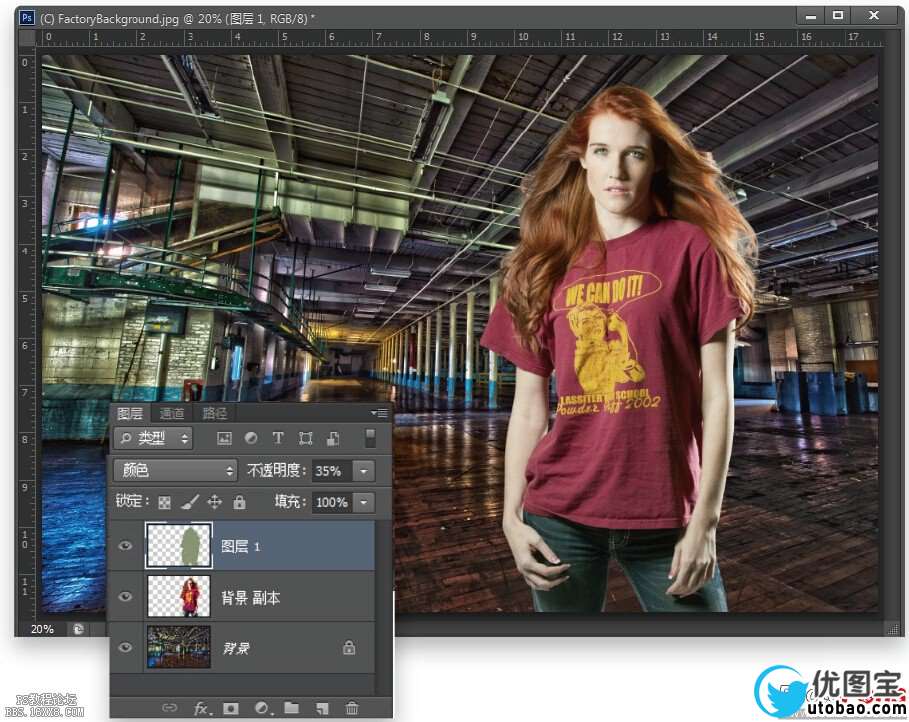This screenshot has width=909, height=722.
Task: Minimize the FactoryBackground.jpg document window
Action: (x=811, y=16)
